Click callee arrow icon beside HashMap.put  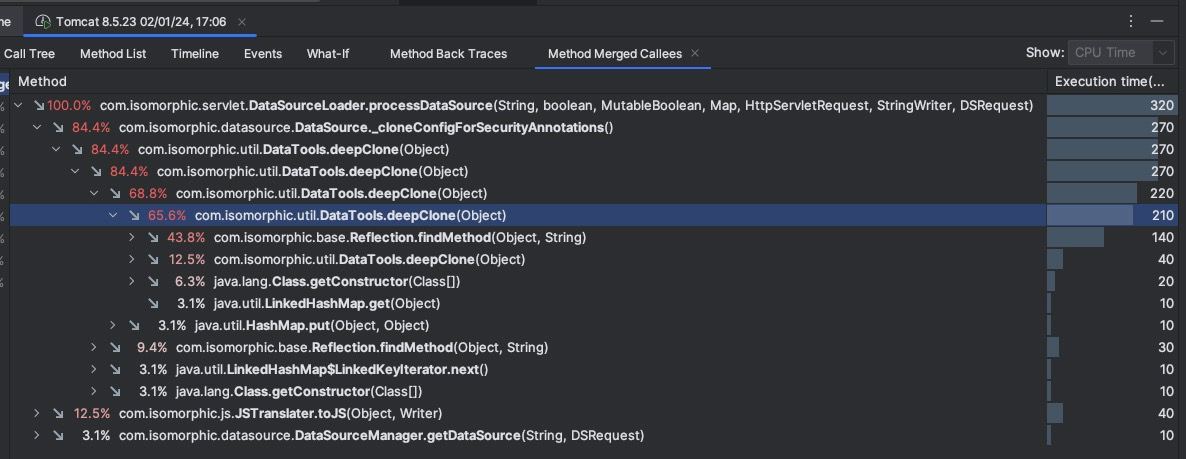(x=134, y=326)
